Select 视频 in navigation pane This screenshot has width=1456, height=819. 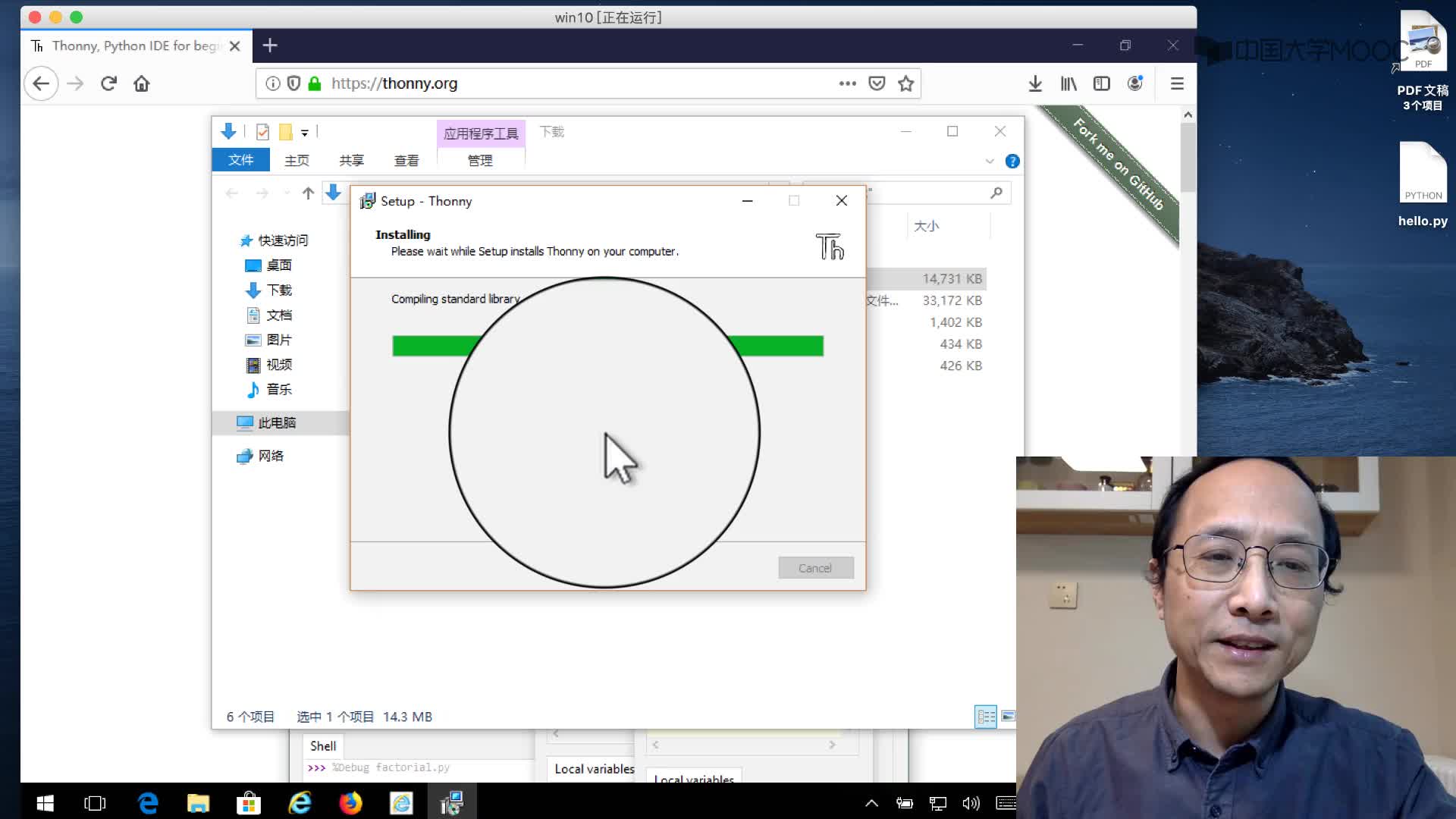tap(268, 365)
